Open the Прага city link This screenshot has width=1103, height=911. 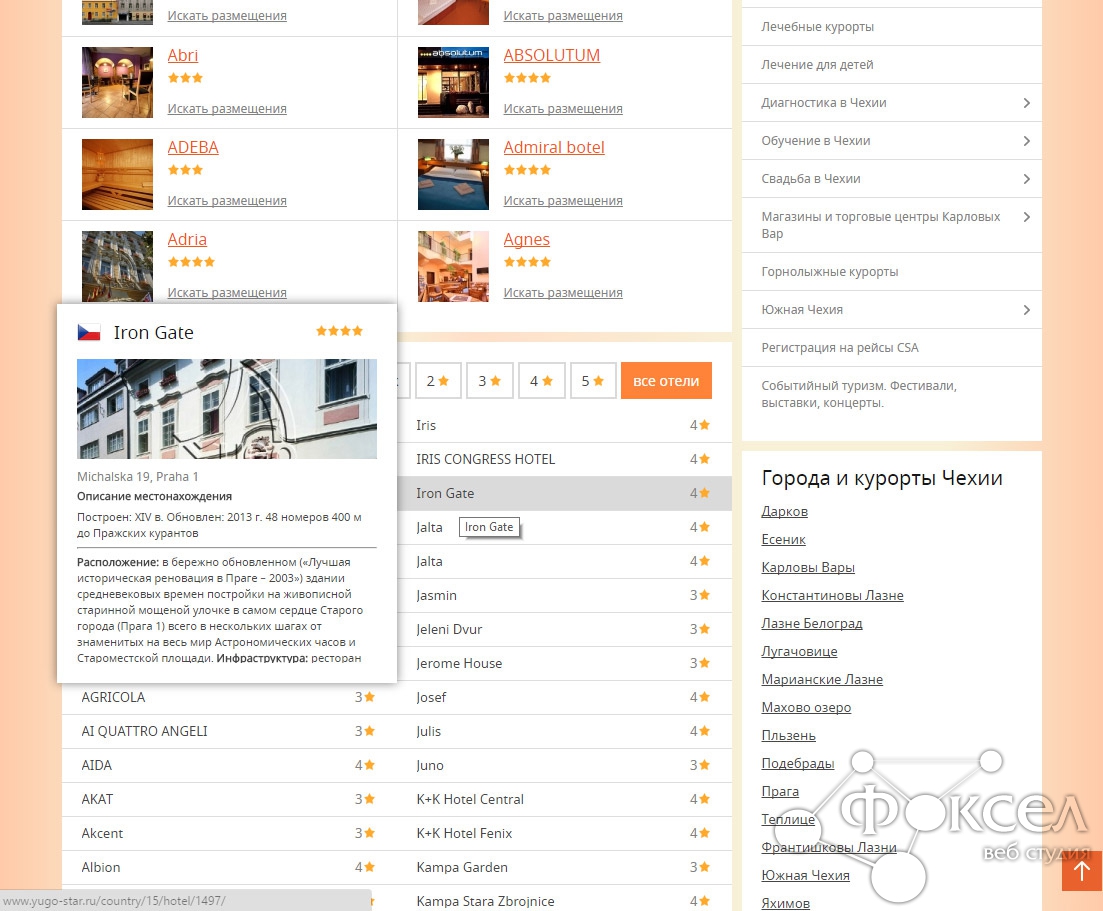pyautogui.click(x=780, y=791)
